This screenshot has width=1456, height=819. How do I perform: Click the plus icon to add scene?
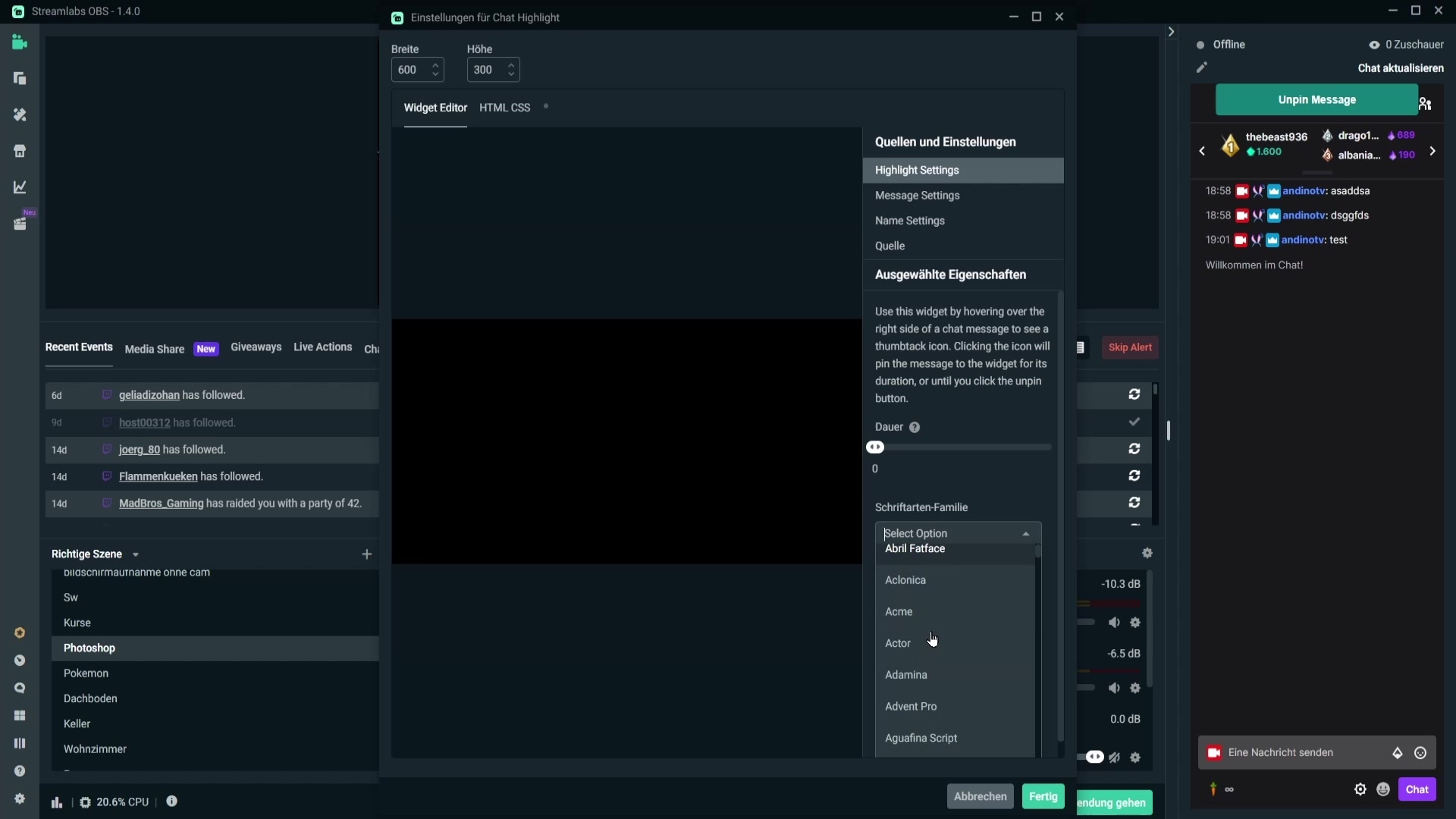coord(367,554)
